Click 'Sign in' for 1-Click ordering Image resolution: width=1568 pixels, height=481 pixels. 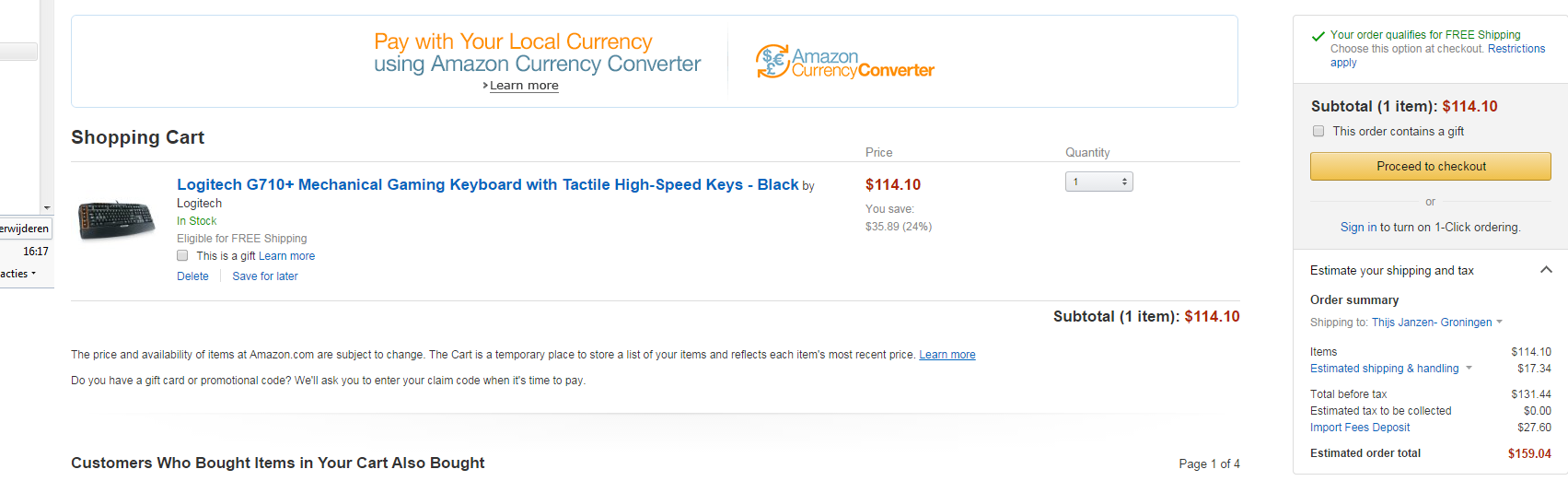pyautogui.click(x=1358, y=228)
